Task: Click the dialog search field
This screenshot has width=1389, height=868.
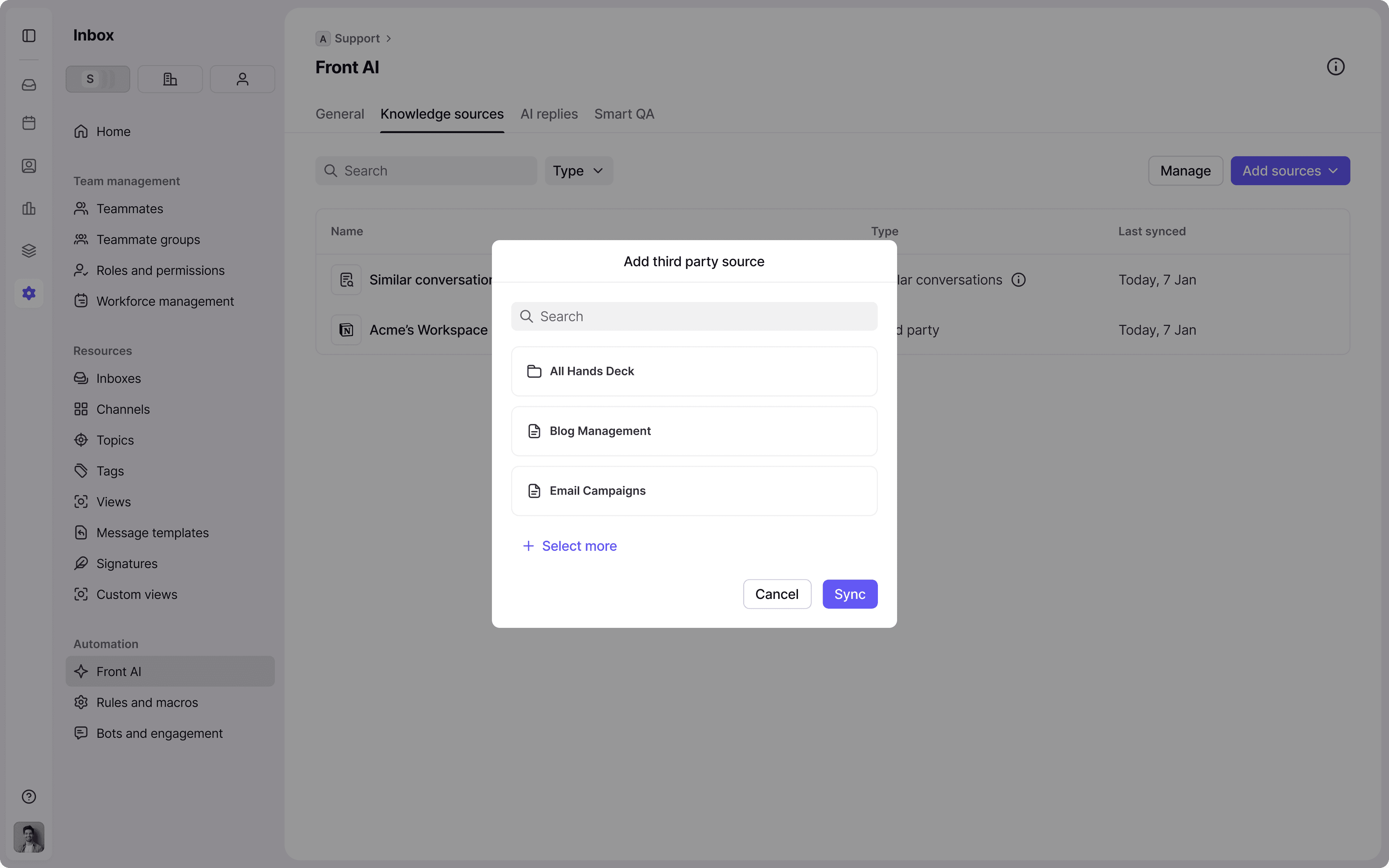Action: click(693, 316)
